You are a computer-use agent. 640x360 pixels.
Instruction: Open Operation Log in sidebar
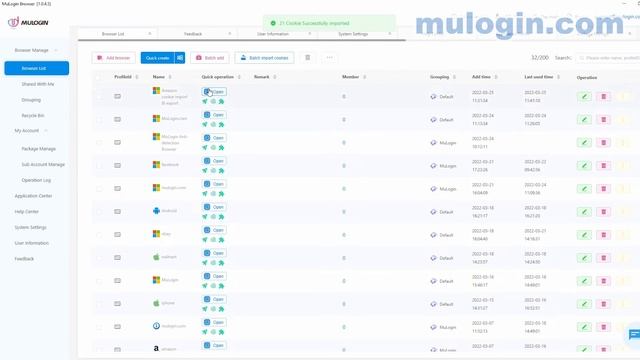point(36,180)
